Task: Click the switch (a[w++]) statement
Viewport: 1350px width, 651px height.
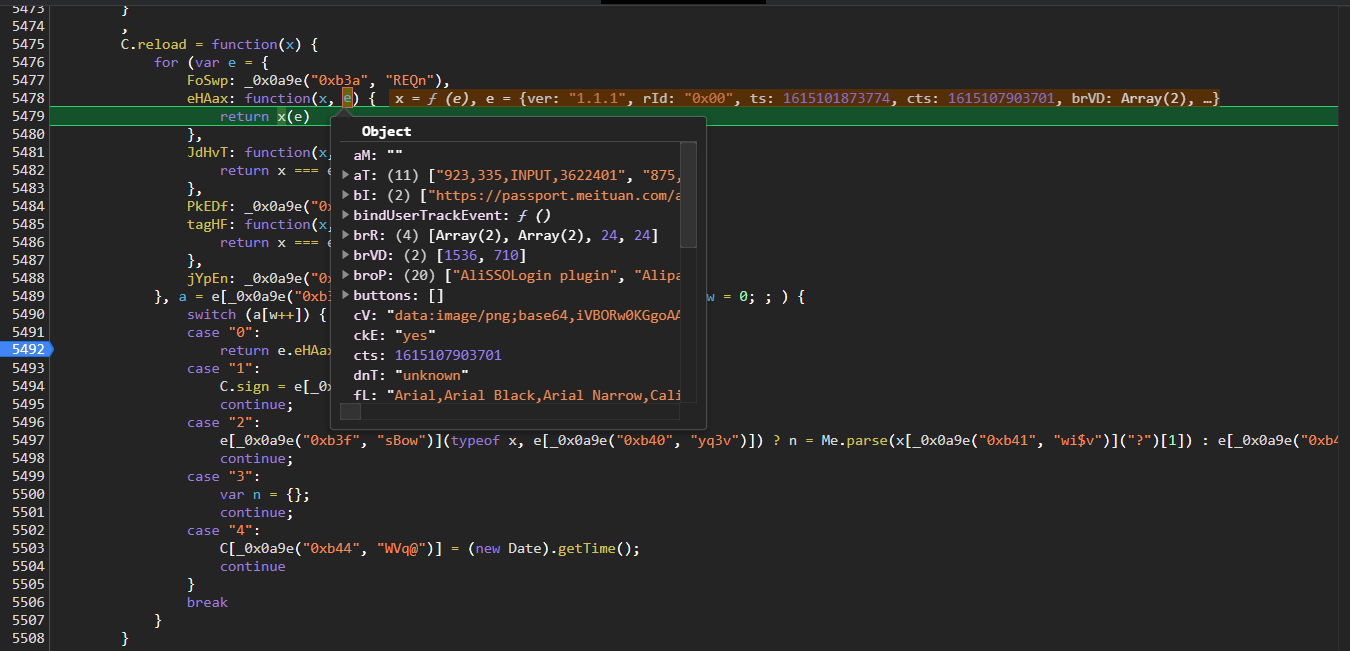Action: (x=257, y=314)
